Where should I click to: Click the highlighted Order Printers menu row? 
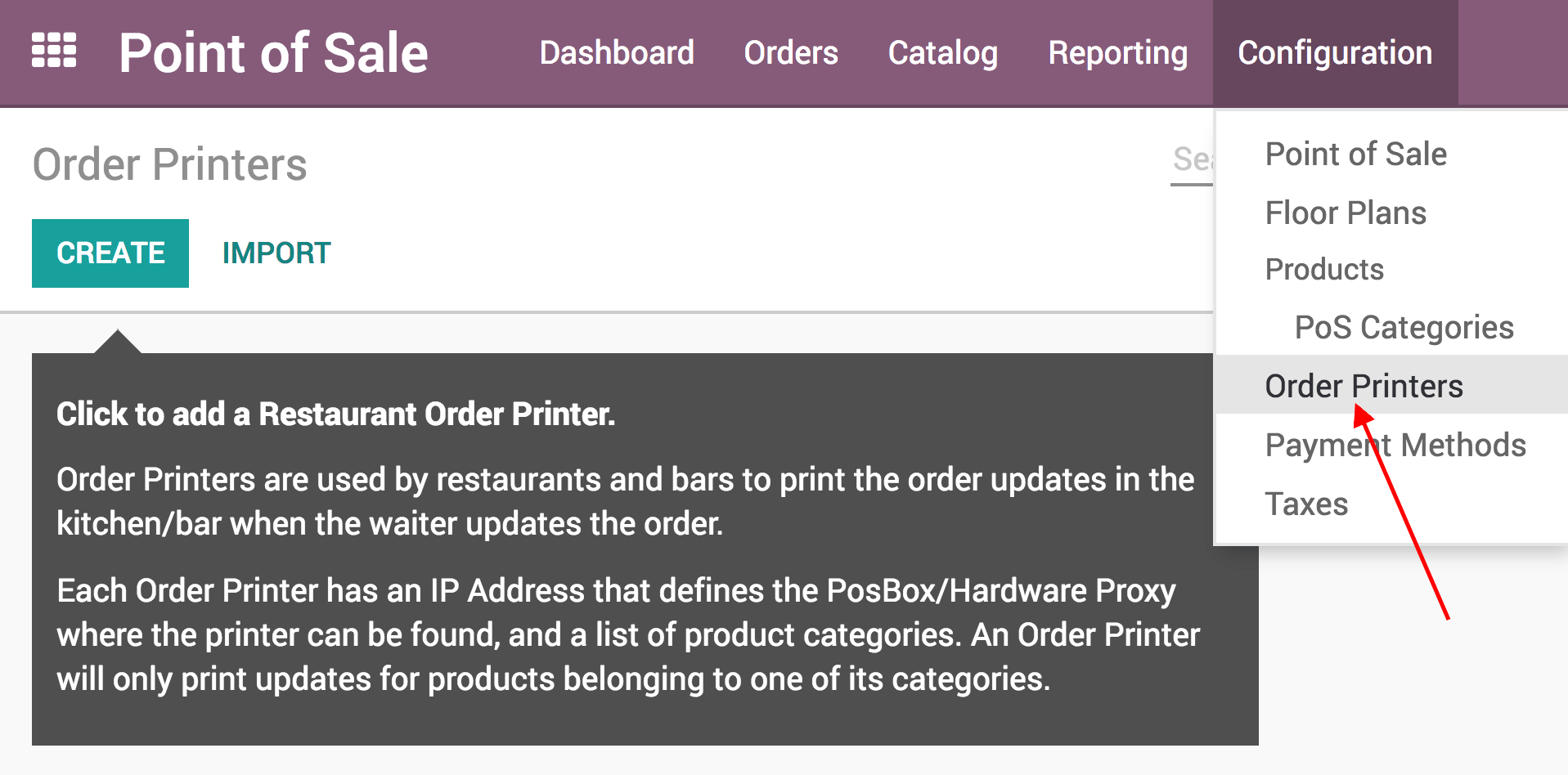(1389, 384)
